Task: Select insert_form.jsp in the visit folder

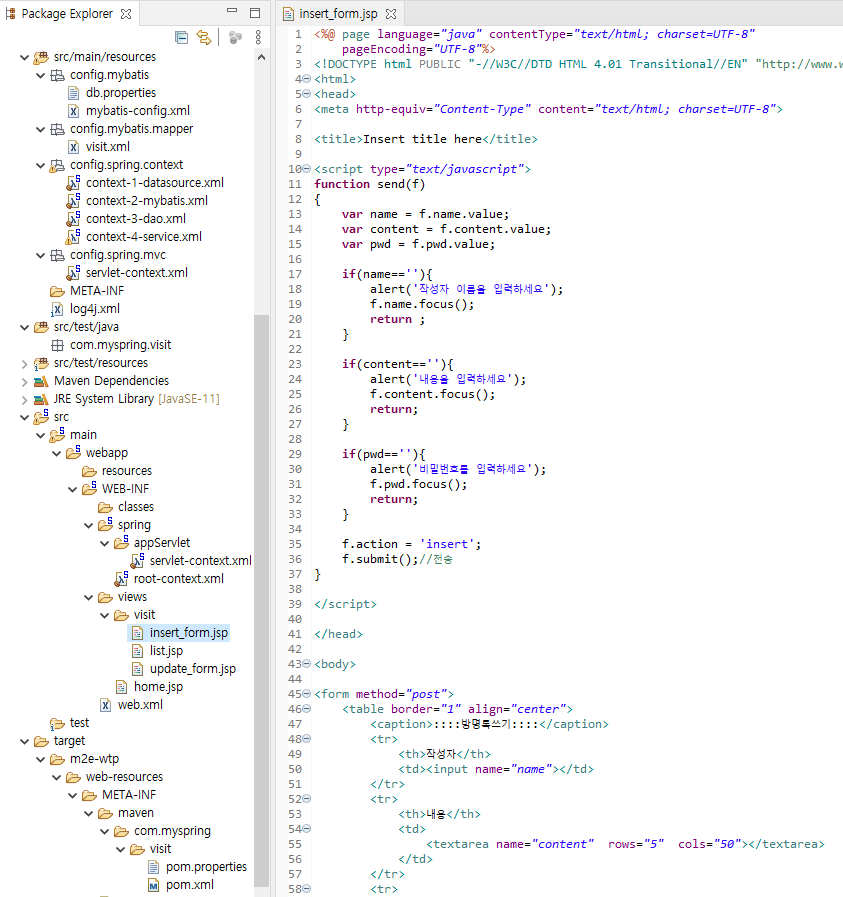Action: pos(189,633)
